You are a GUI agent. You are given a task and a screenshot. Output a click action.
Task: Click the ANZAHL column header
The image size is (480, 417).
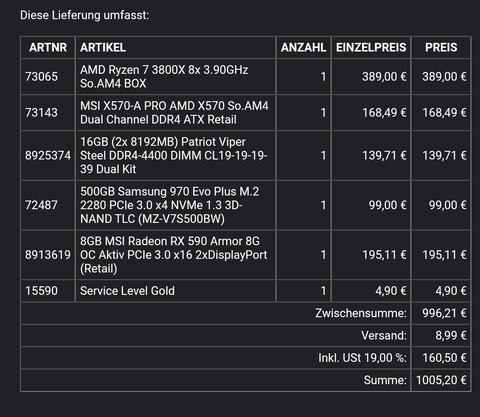tap(303, 48)
